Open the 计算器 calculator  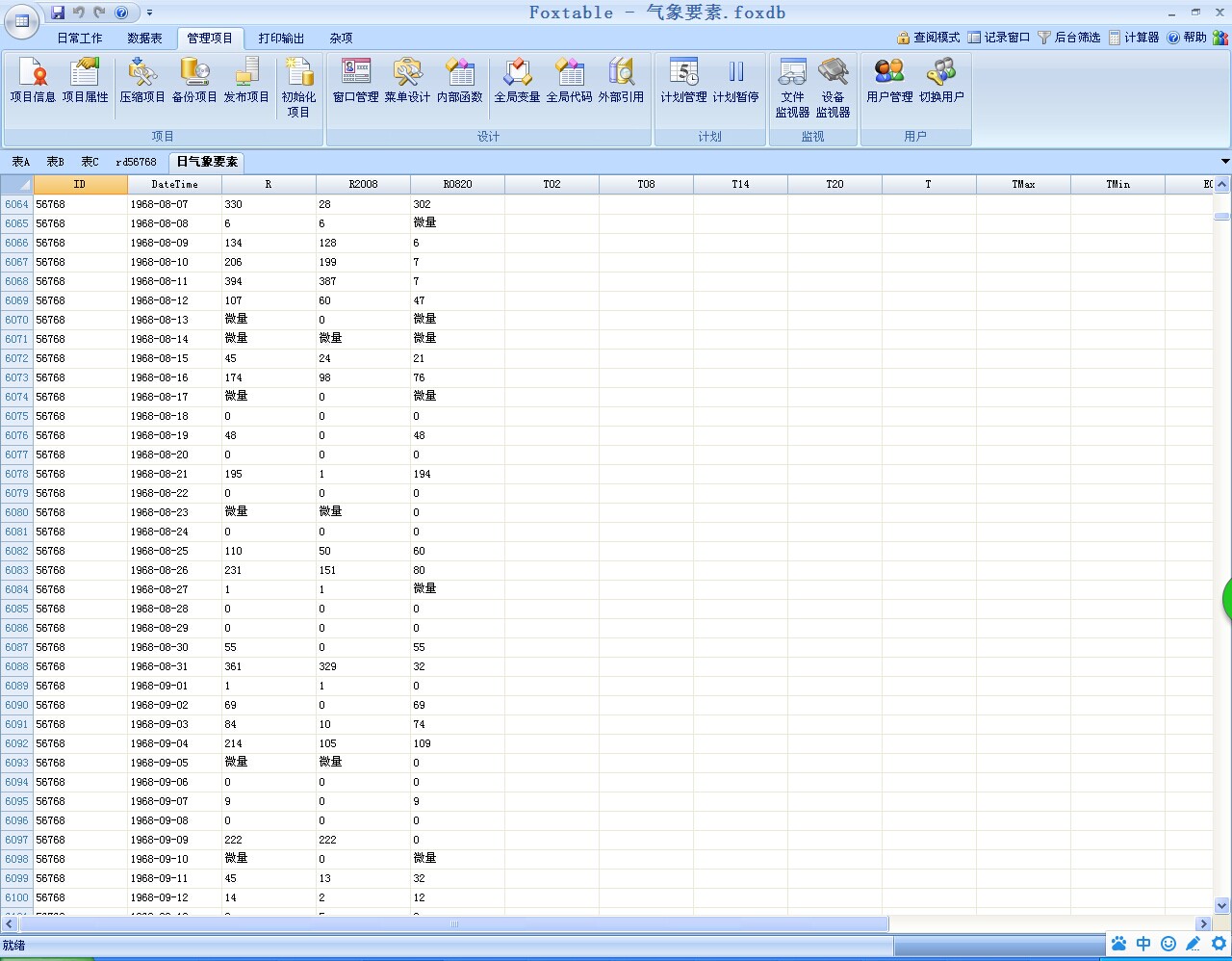click(x=1134, y=38)
